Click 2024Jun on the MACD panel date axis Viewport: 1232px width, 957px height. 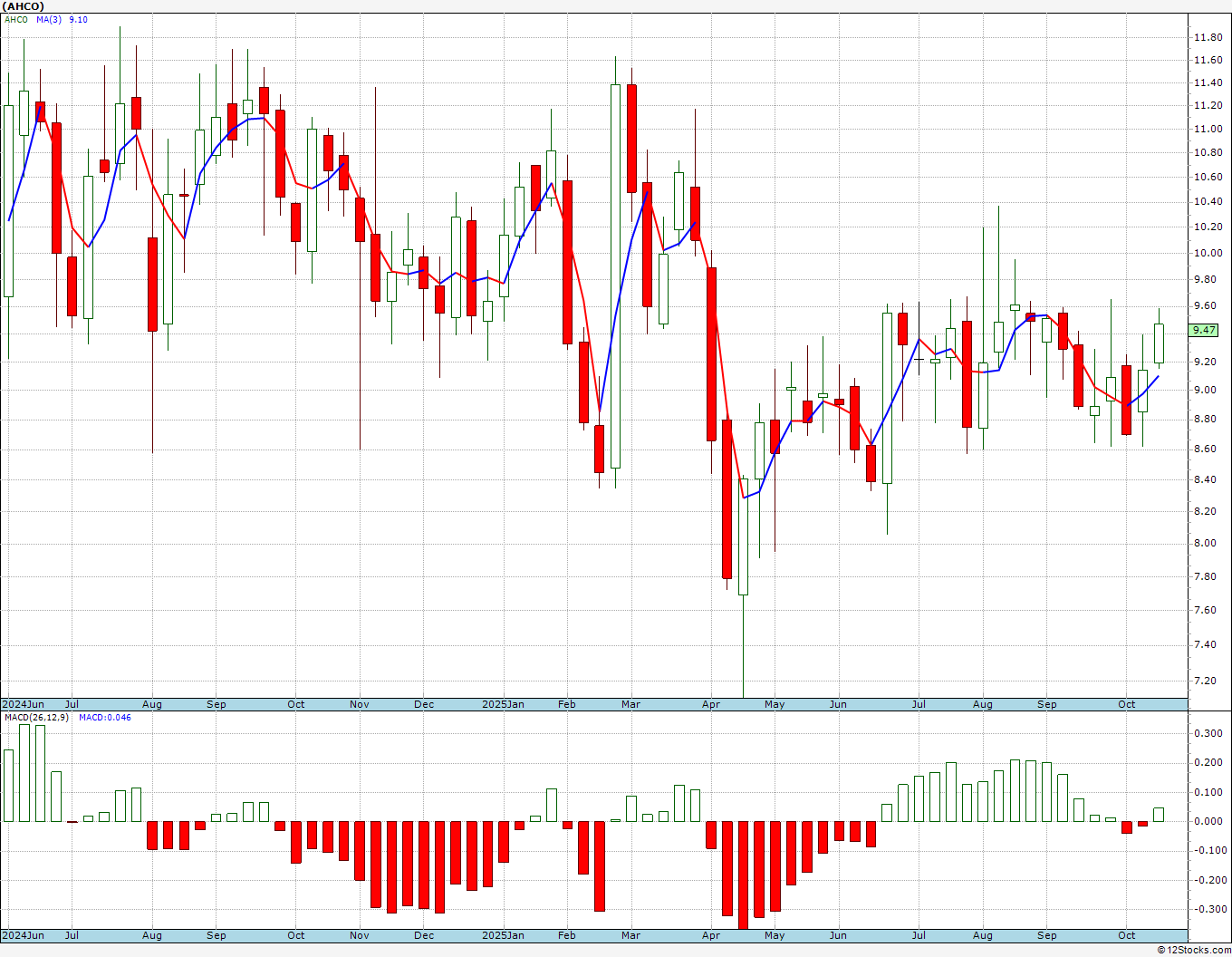tap(23, 935)
